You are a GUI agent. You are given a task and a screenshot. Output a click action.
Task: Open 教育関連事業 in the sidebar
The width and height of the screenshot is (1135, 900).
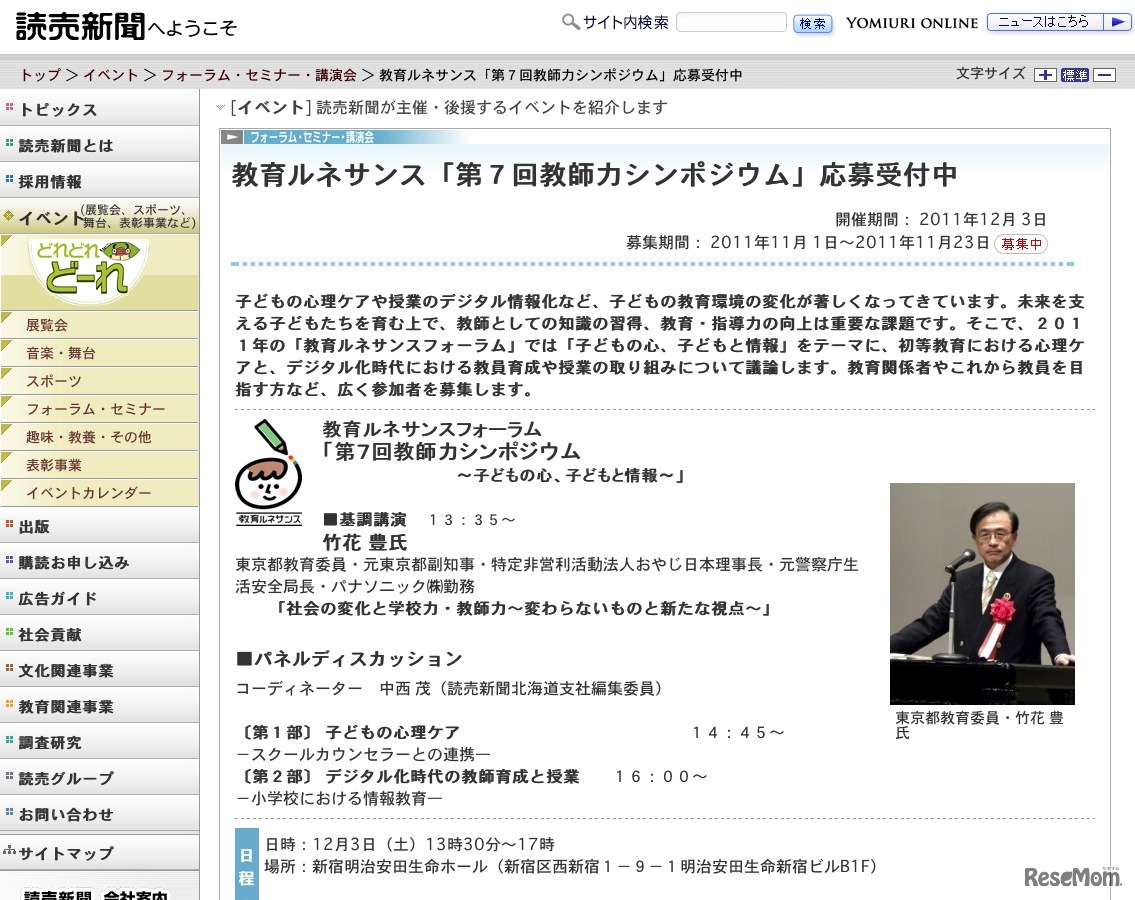pos(99,706)
